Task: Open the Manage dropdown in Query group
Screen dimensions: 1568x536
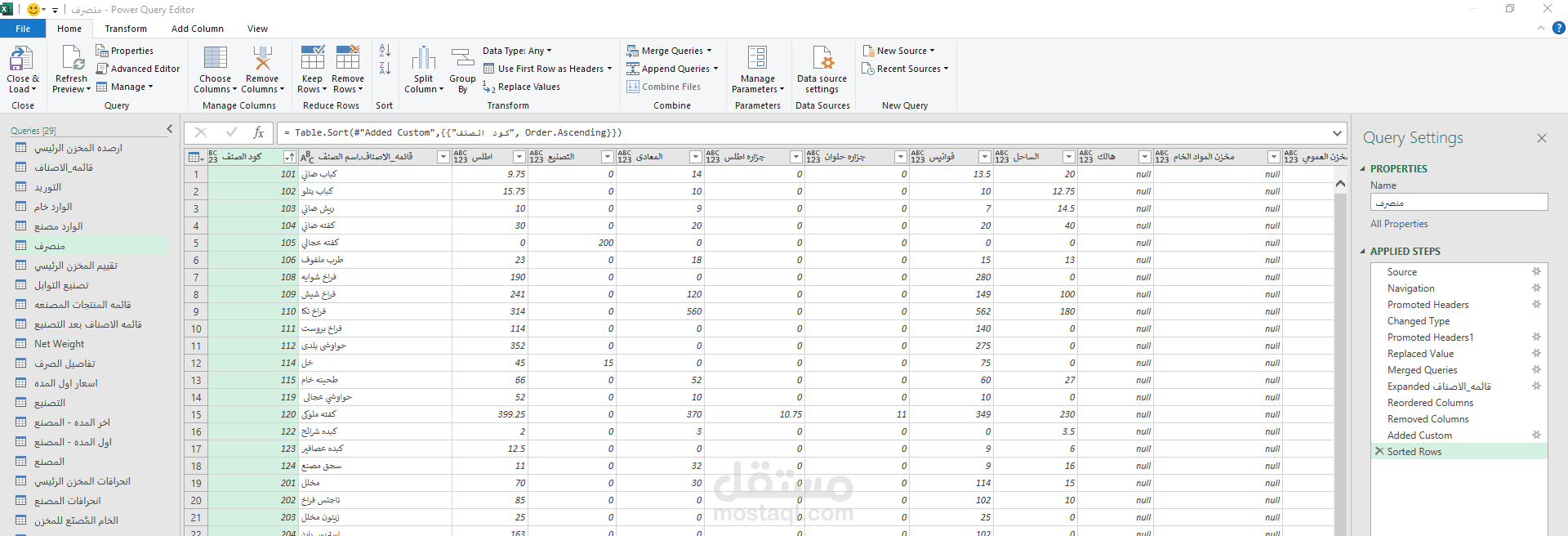Action: (124, 87)
